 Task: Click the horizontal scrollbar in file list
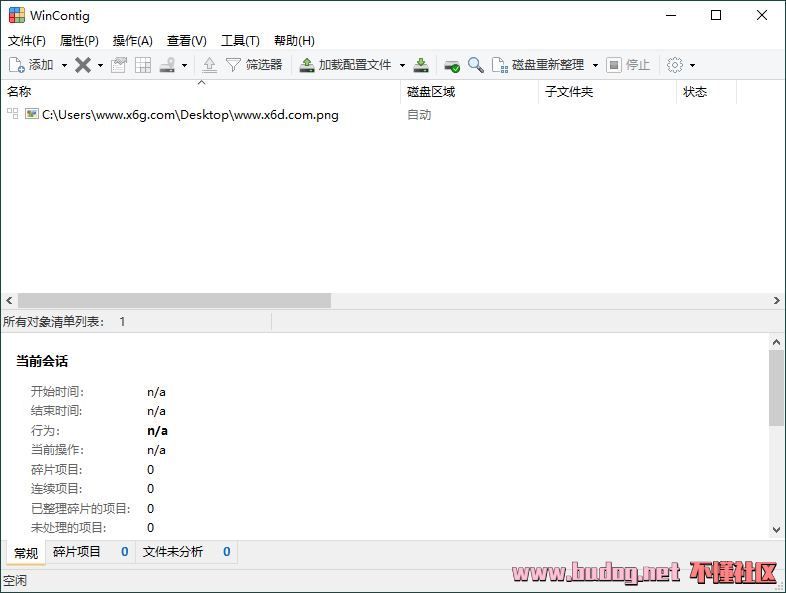(x=174, y=300)
